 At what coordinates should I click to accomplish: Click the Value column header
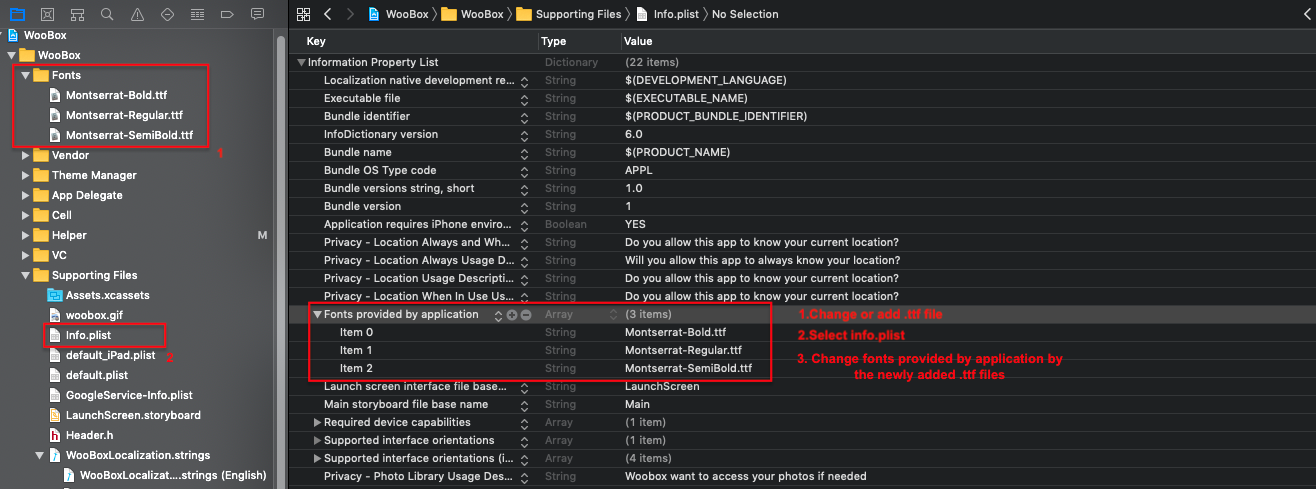638,42
